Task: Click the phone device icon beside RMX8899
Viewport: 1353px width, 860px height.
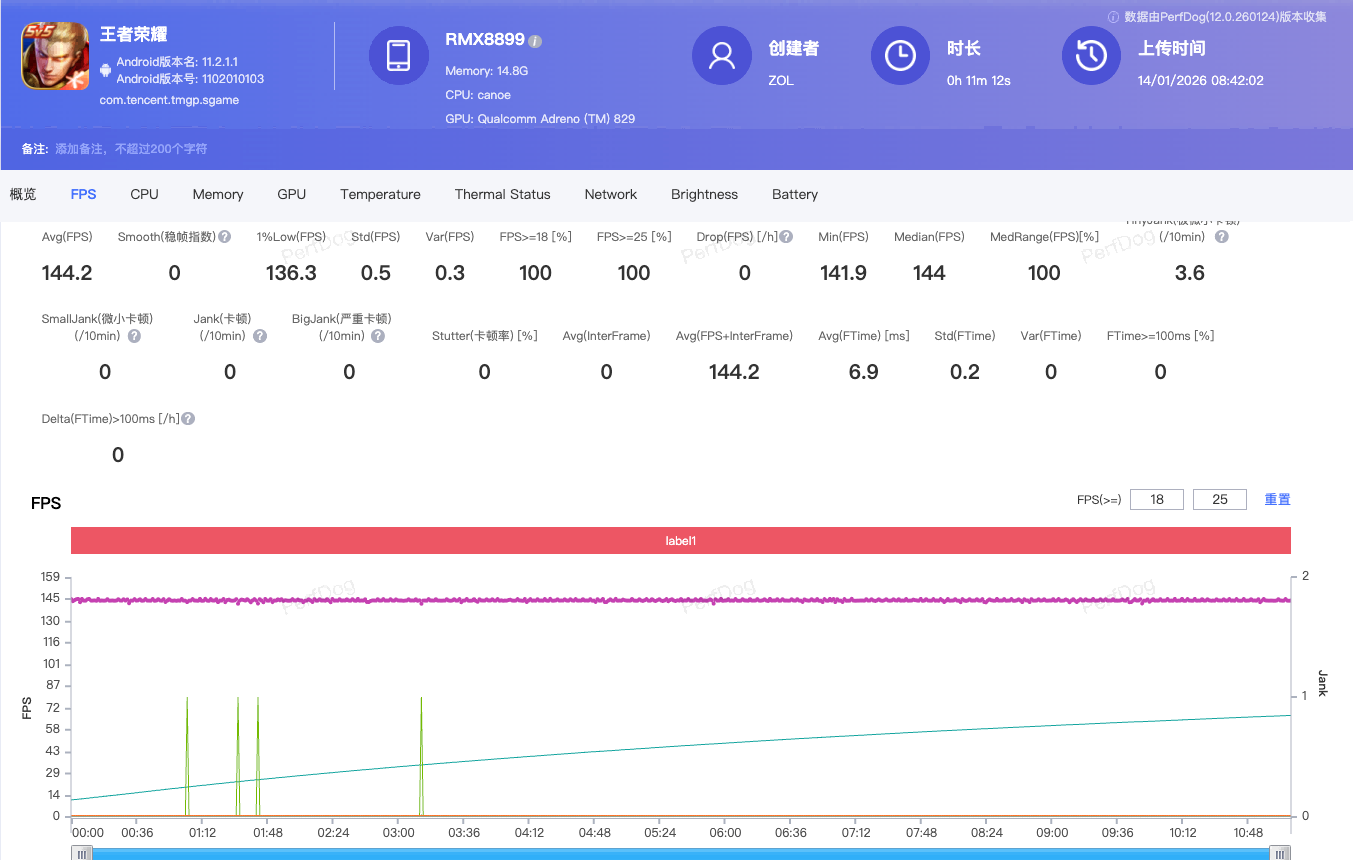Action: click(399, 57)
